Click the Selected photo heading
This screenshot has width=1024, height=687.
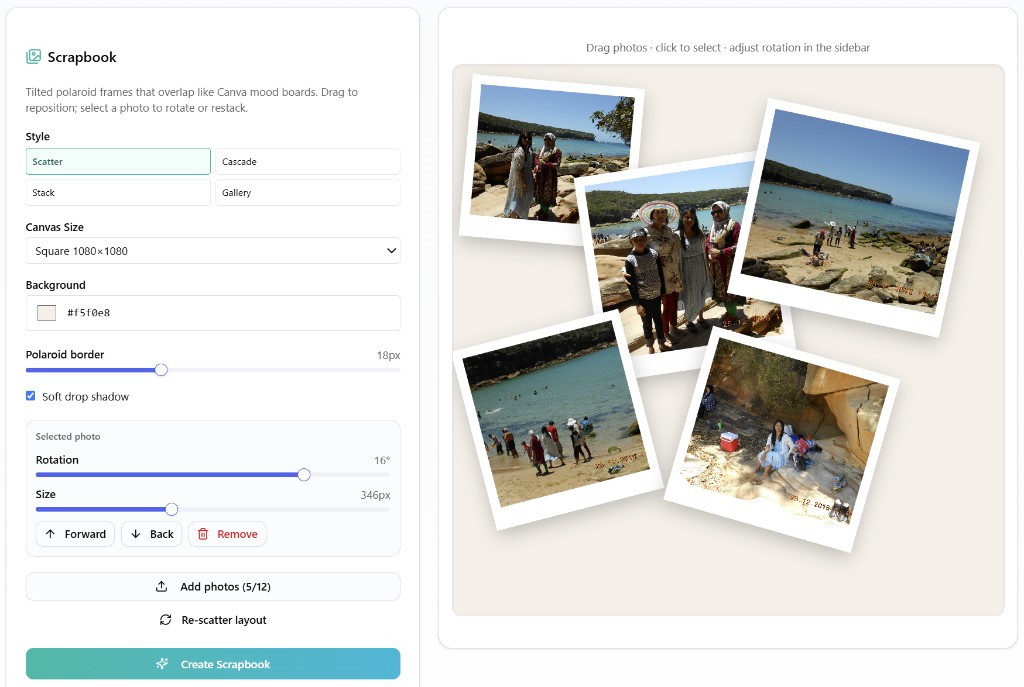pyautogui.click(x=68, y=436)
